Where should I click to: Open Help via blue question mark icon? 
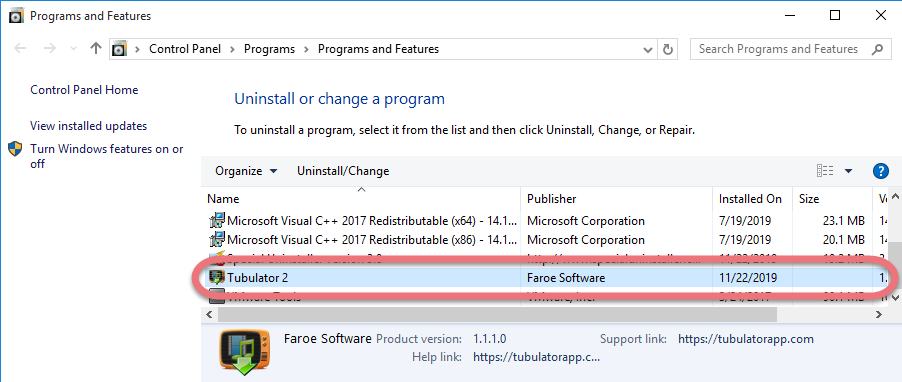(881, 171)
